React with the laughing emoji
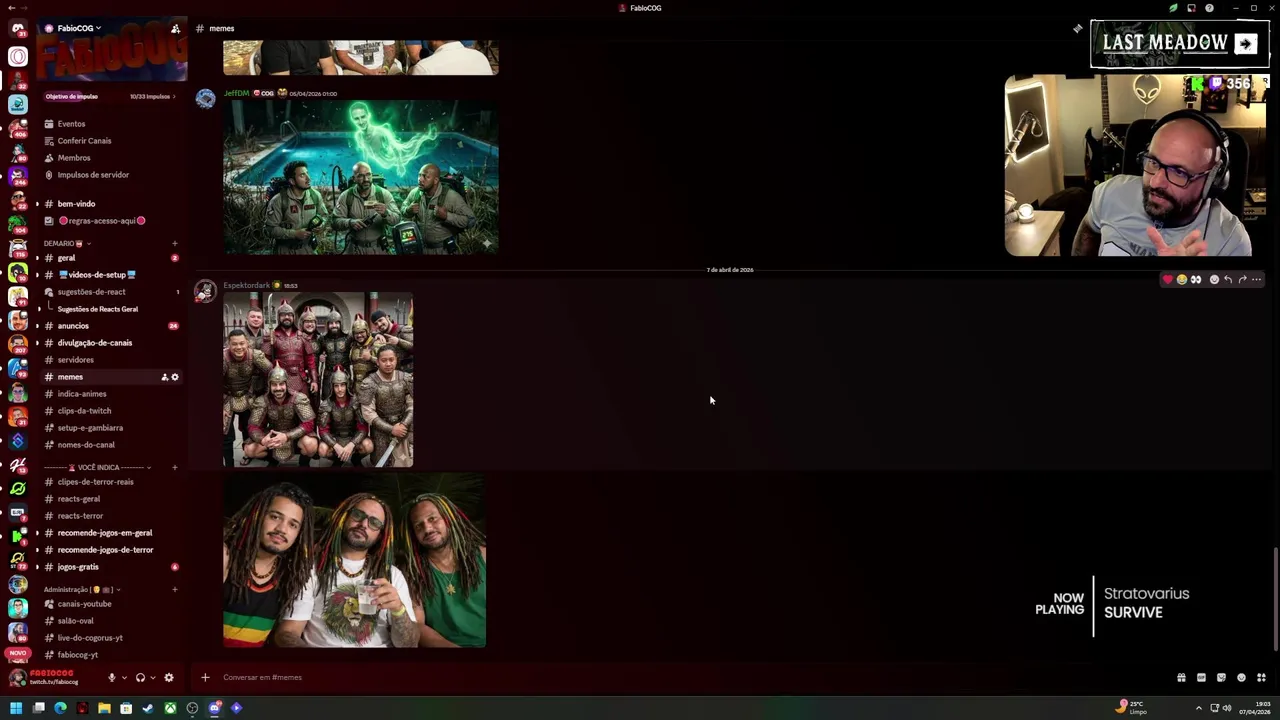This screenshot has width=1280, height=720. pyautogui.click(x=1181, y=280)
